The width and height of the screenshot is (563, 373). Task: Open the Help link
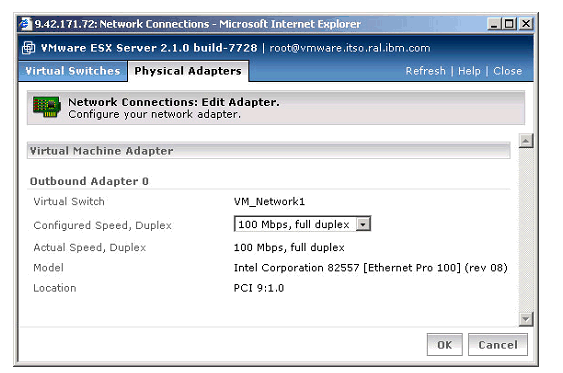point(469,71)
